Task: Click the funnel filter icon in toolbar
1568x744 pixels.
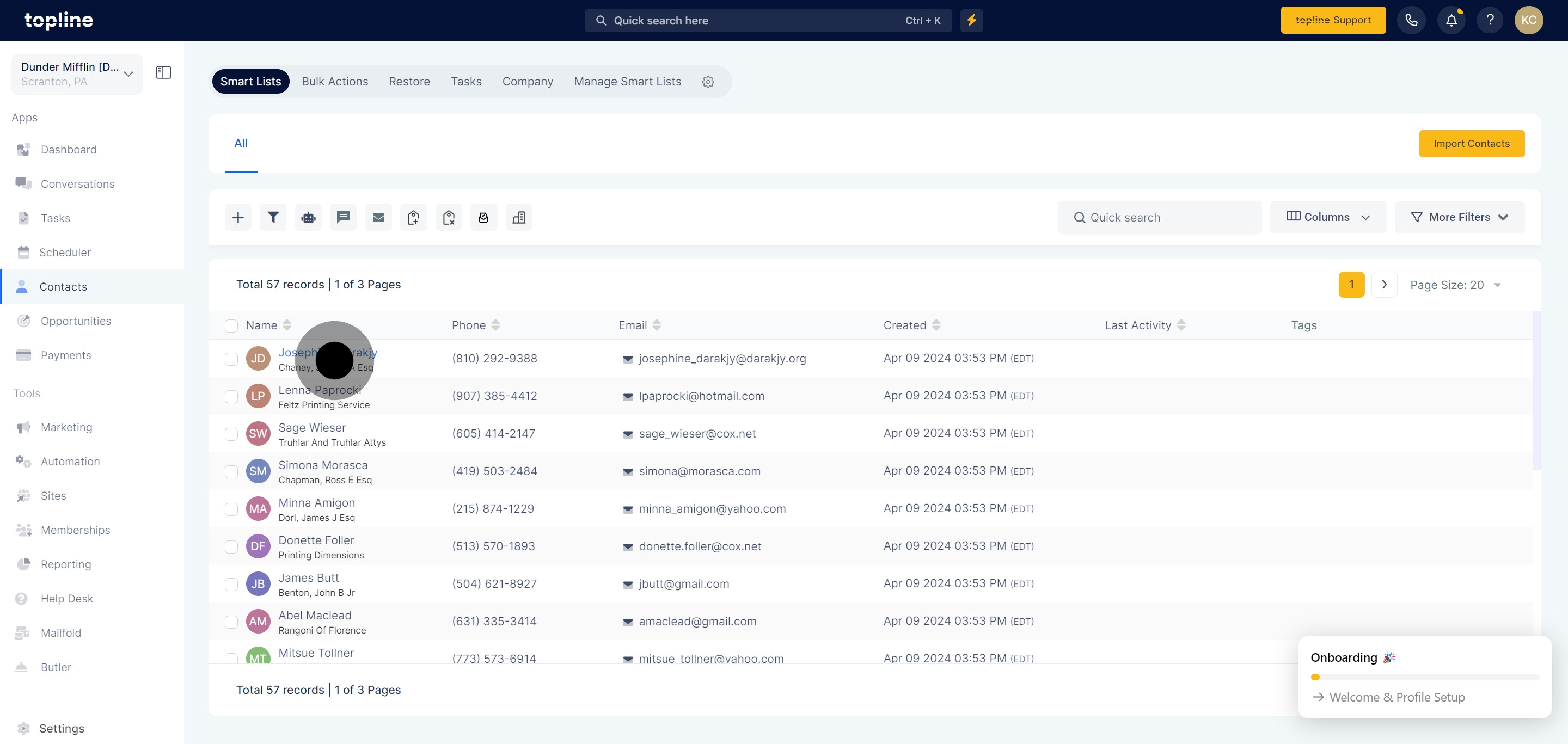Action: (273, 217)
